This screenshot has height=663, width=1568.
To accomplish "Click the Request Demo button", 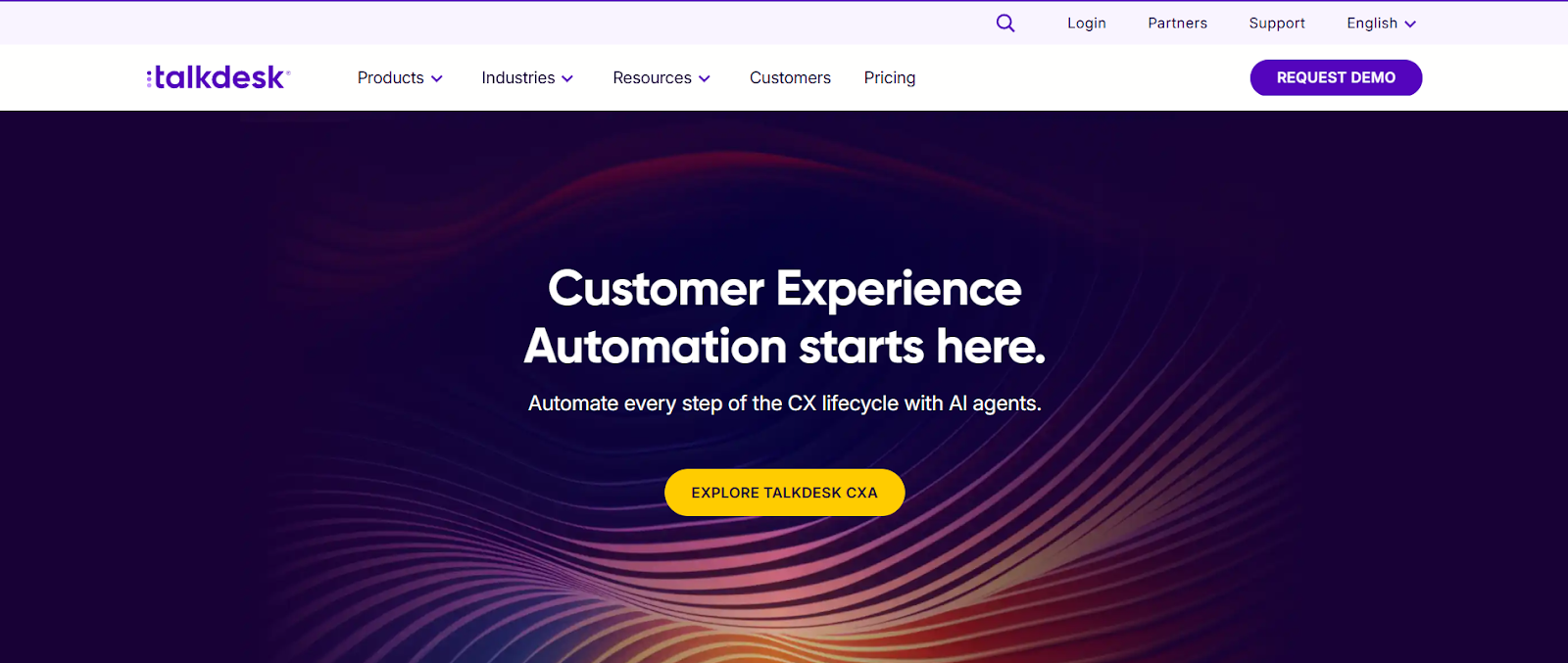I will [x=1336, y=77].
